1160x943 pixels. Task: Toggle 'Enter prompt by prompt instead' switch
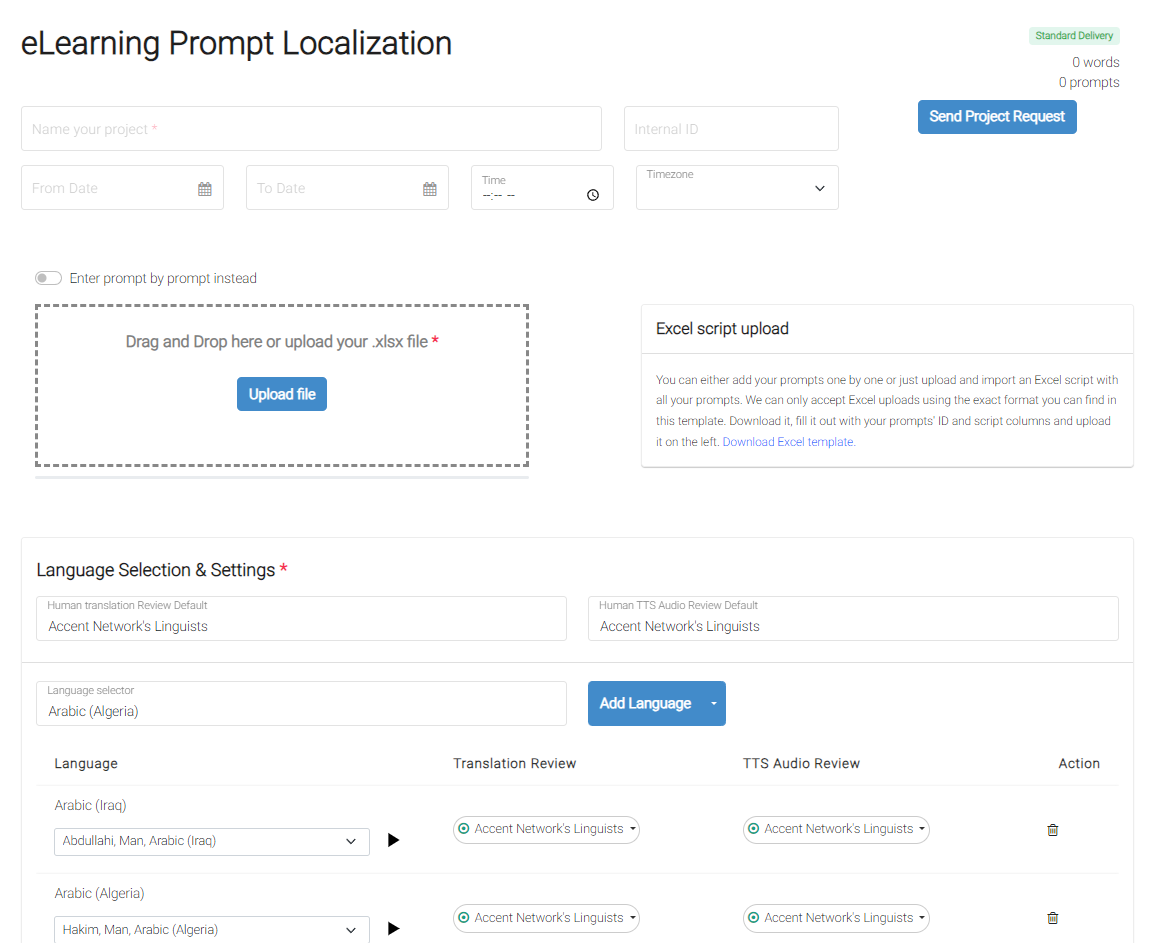(x=48, y=278)
